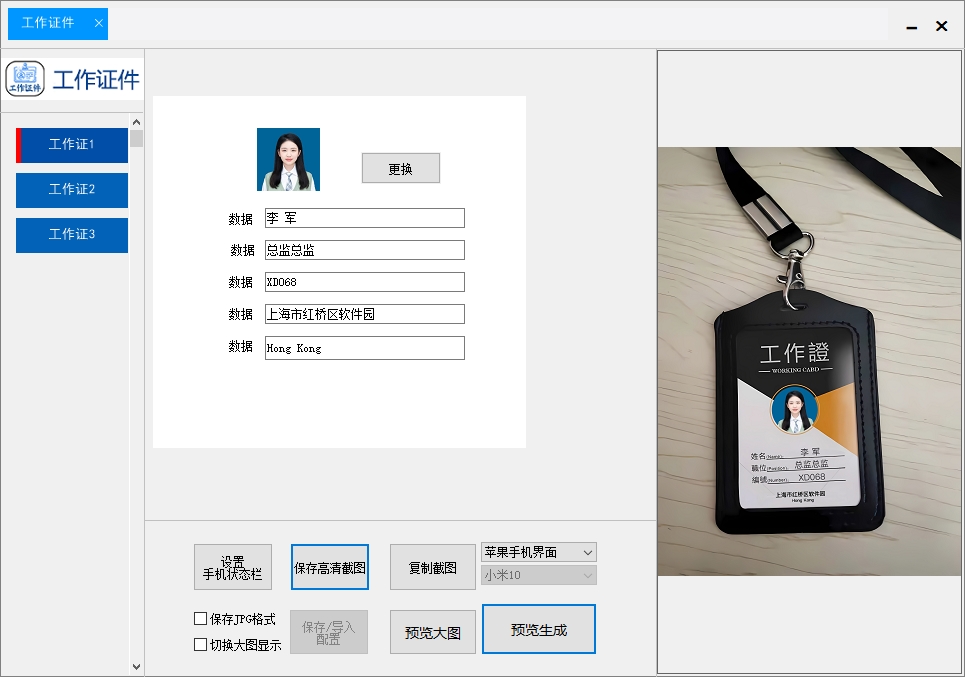
Task: Click the 工作证件 app logo icon
Action: [24, 76]
